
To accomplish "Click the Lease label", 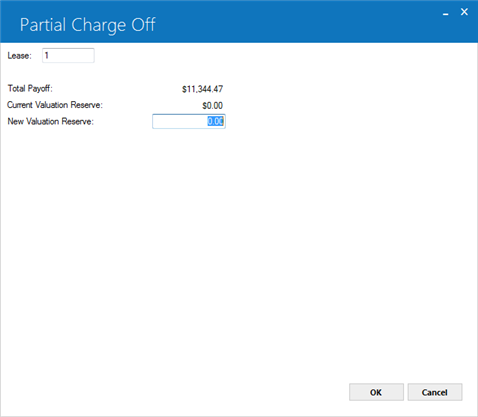I will pyautogui.click(x=20, y=56).
